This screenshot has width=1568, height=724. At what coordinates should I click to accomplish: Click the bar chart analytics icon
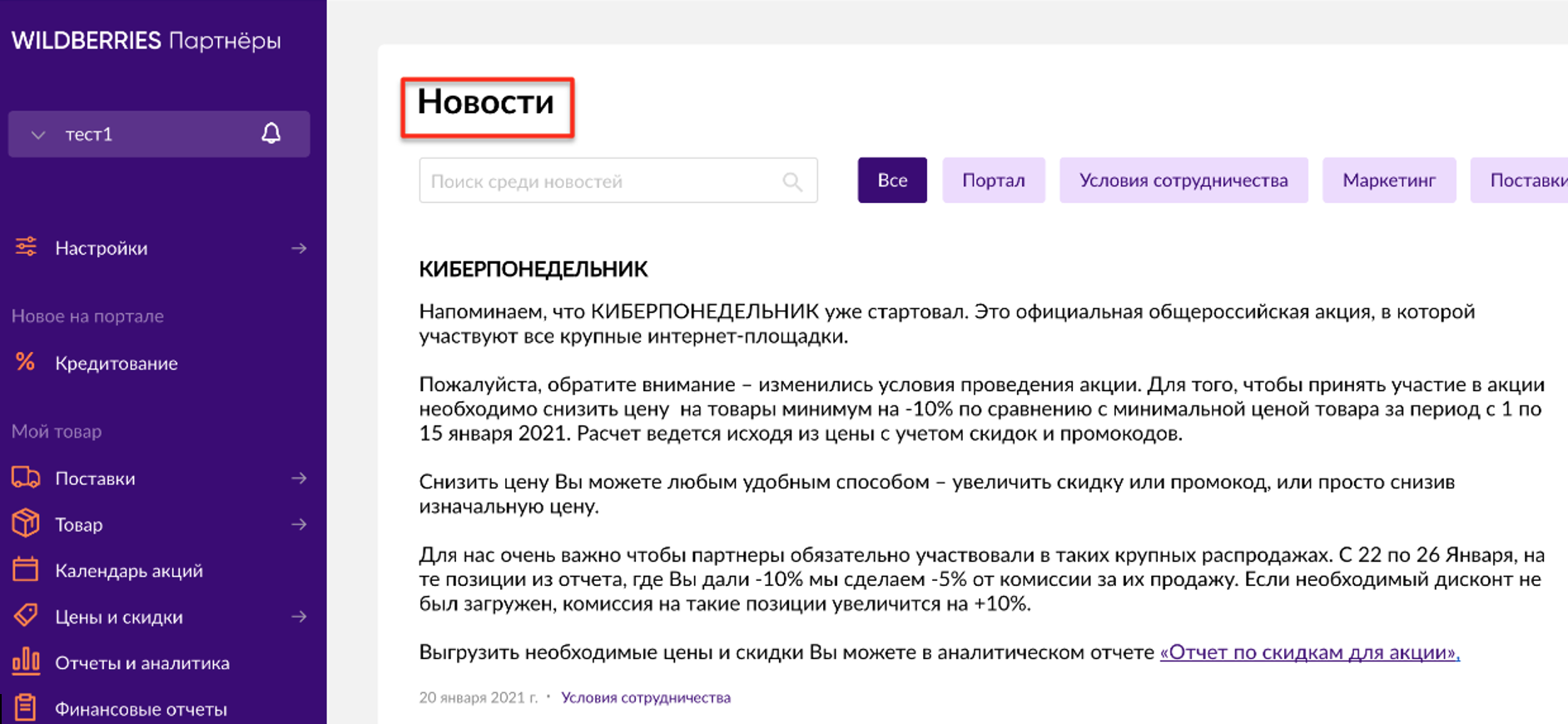[26, 661]
